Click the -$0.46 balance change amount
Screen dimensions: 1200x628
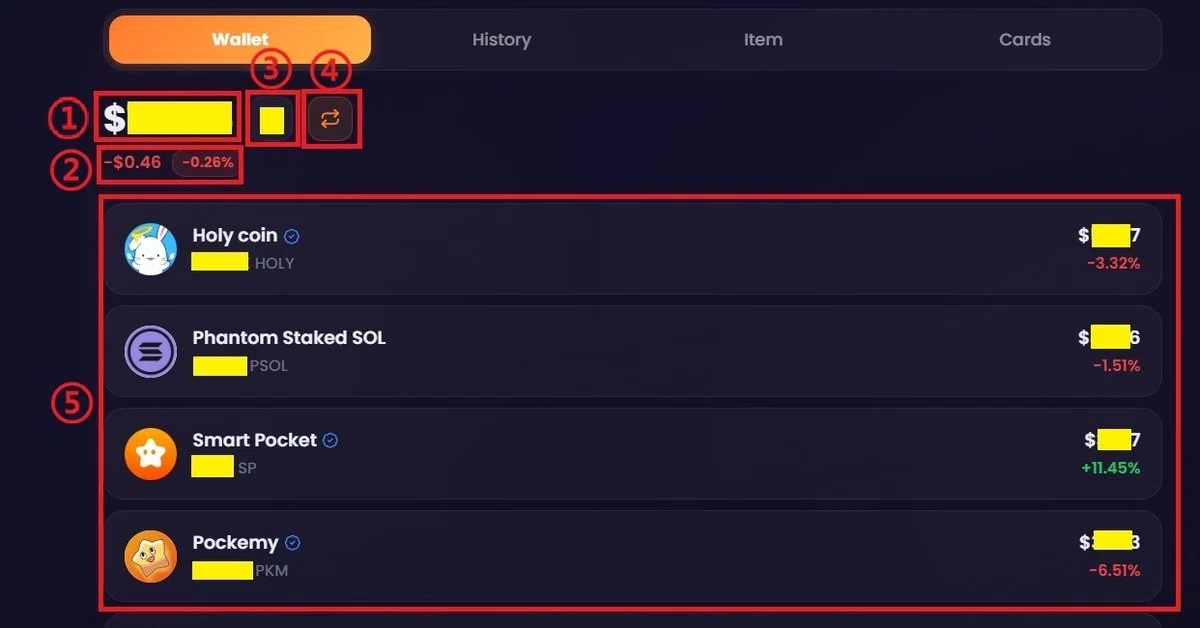132,162
